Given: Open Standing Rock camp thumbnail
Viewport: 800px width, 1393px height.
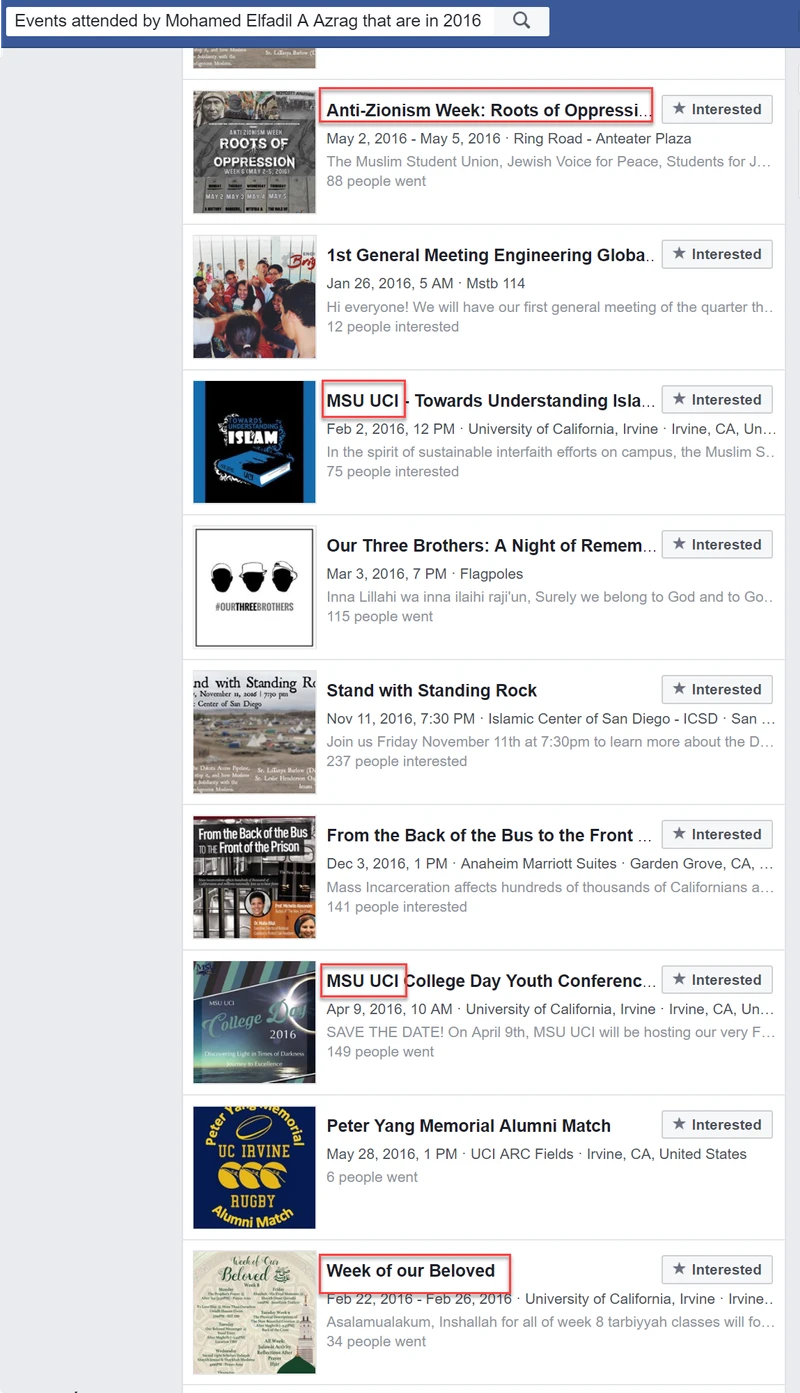Looking at the screenshot, I should click(254, 732).
